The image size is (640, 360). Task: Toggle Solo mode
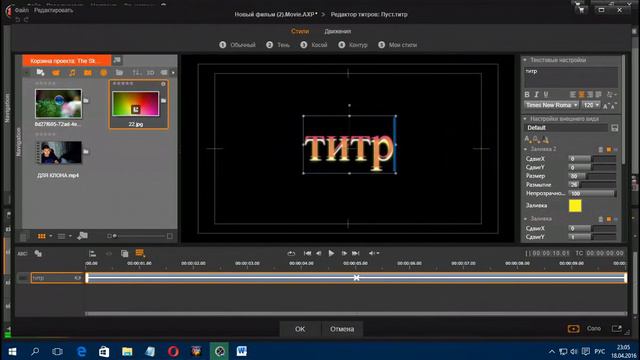coord(593,329)
